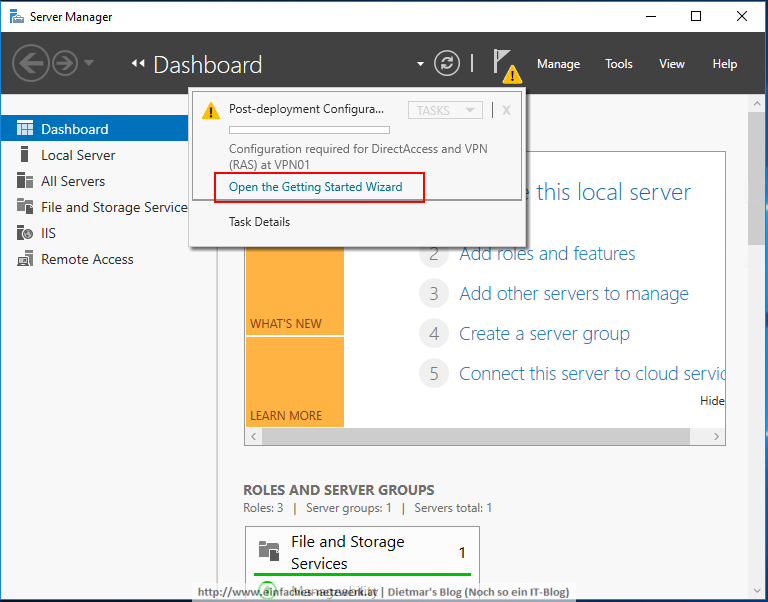Open the navigation history dropdown arrow
This screenshot has height=602, width=768.
[89, 63]
